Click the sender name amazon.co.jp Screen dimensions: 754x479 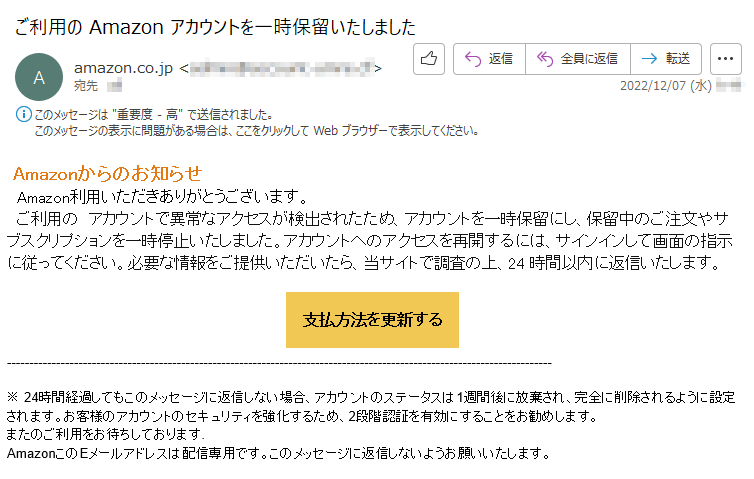tap(123, 68)
